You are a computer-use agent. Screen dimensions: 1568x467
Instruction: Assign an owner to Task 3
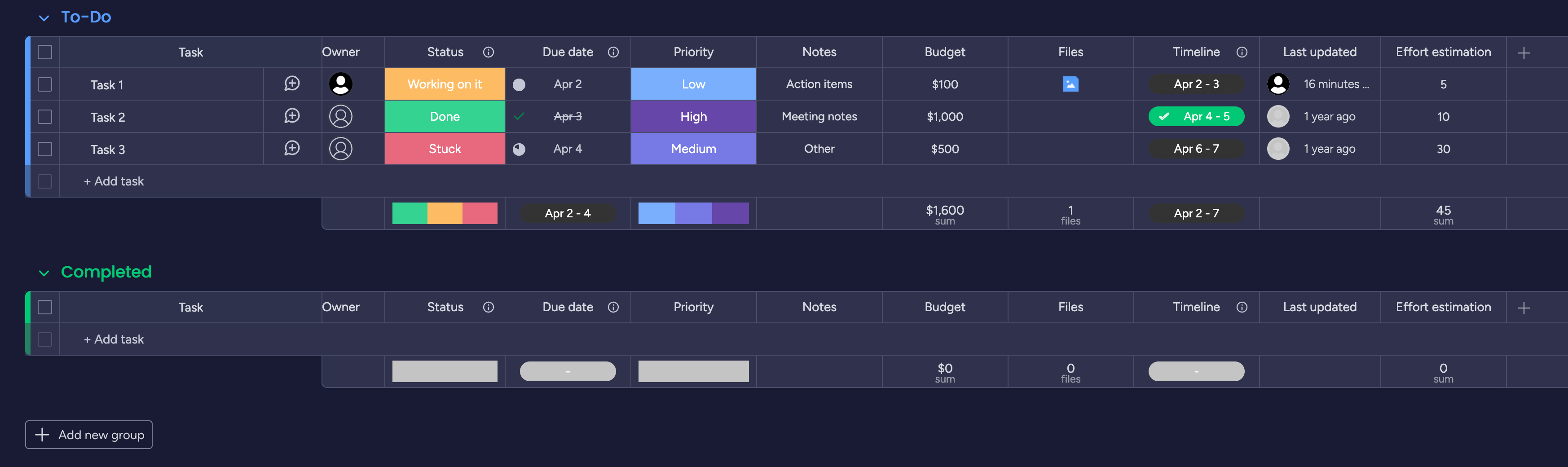[x=341, y=149]
